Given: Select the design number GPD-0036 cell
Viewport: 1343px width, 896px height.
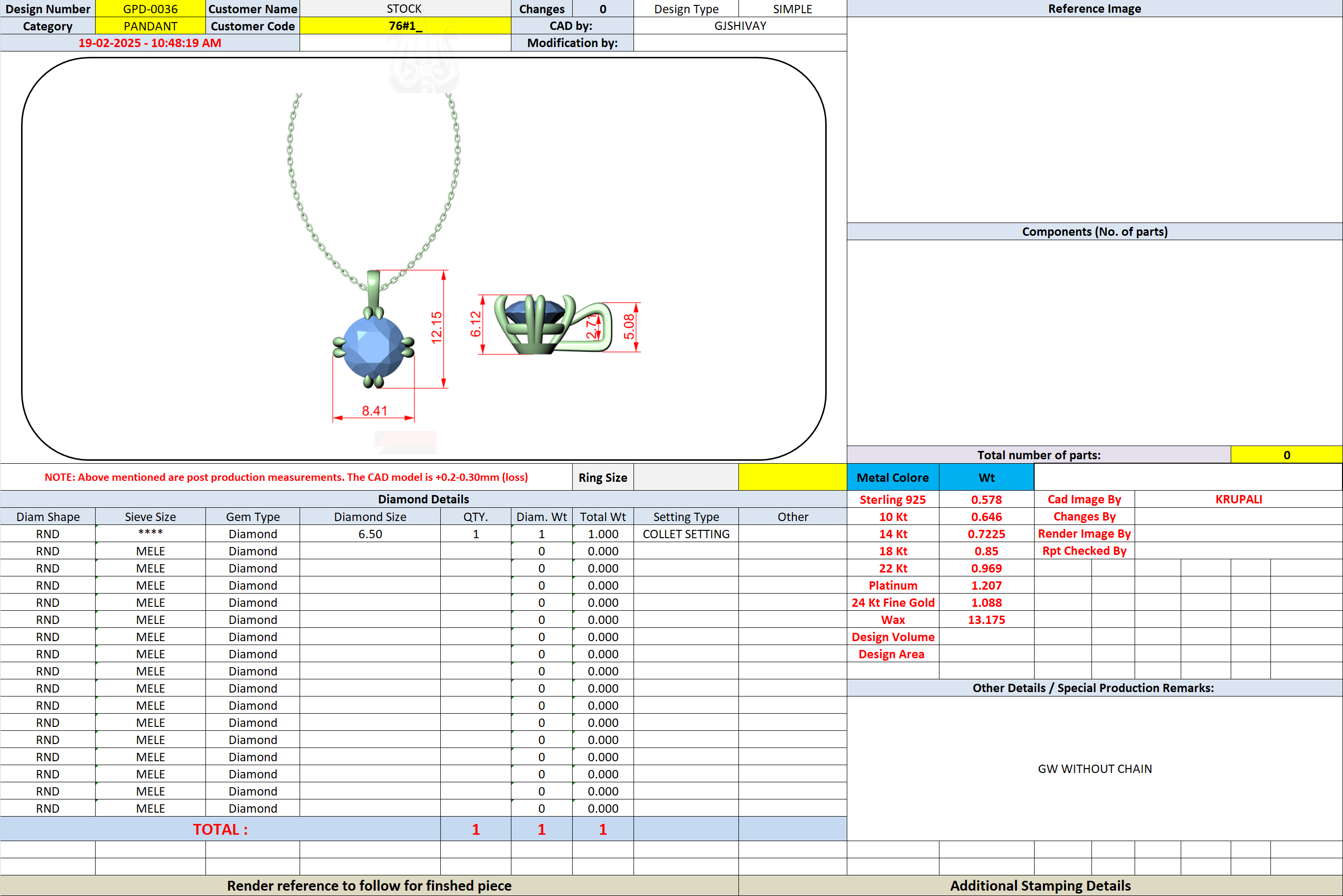Looking at the screenshot, I should coord(151,8).
